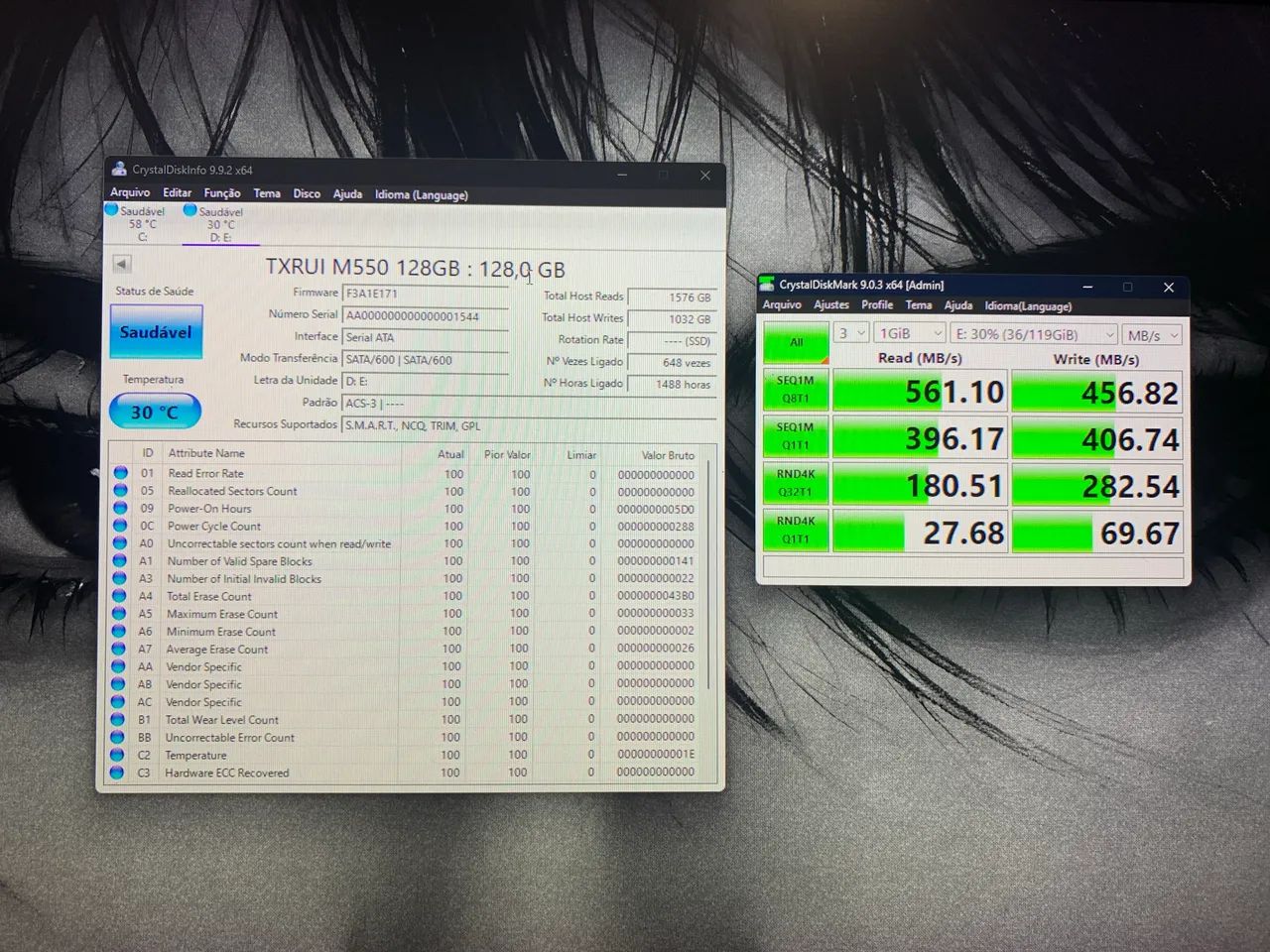The width and height of the screenshot is (1270, 952).
Task: Click the All benchmark button
Action: pos(796,342)
